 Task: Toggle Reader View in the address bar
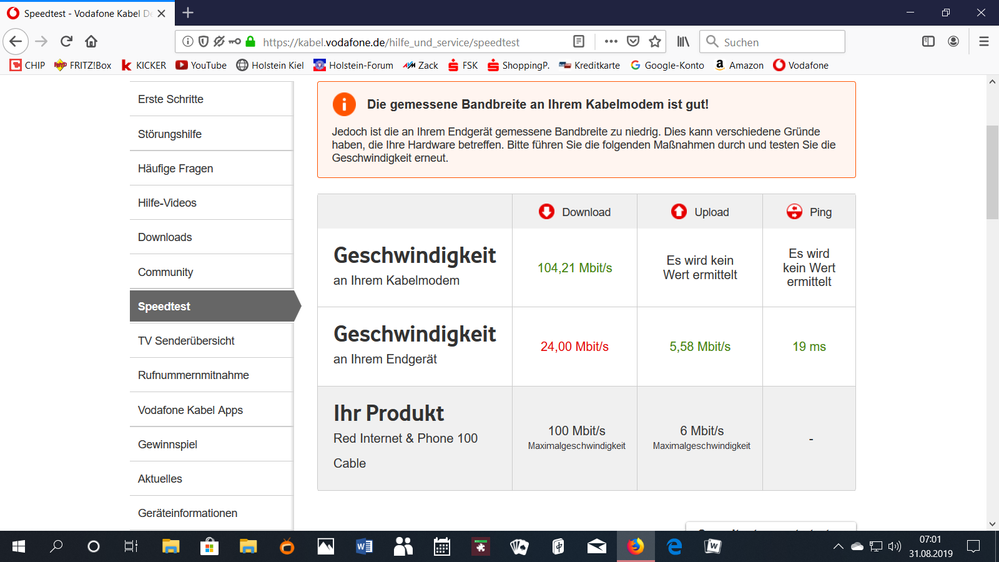(x=579, y=42)
